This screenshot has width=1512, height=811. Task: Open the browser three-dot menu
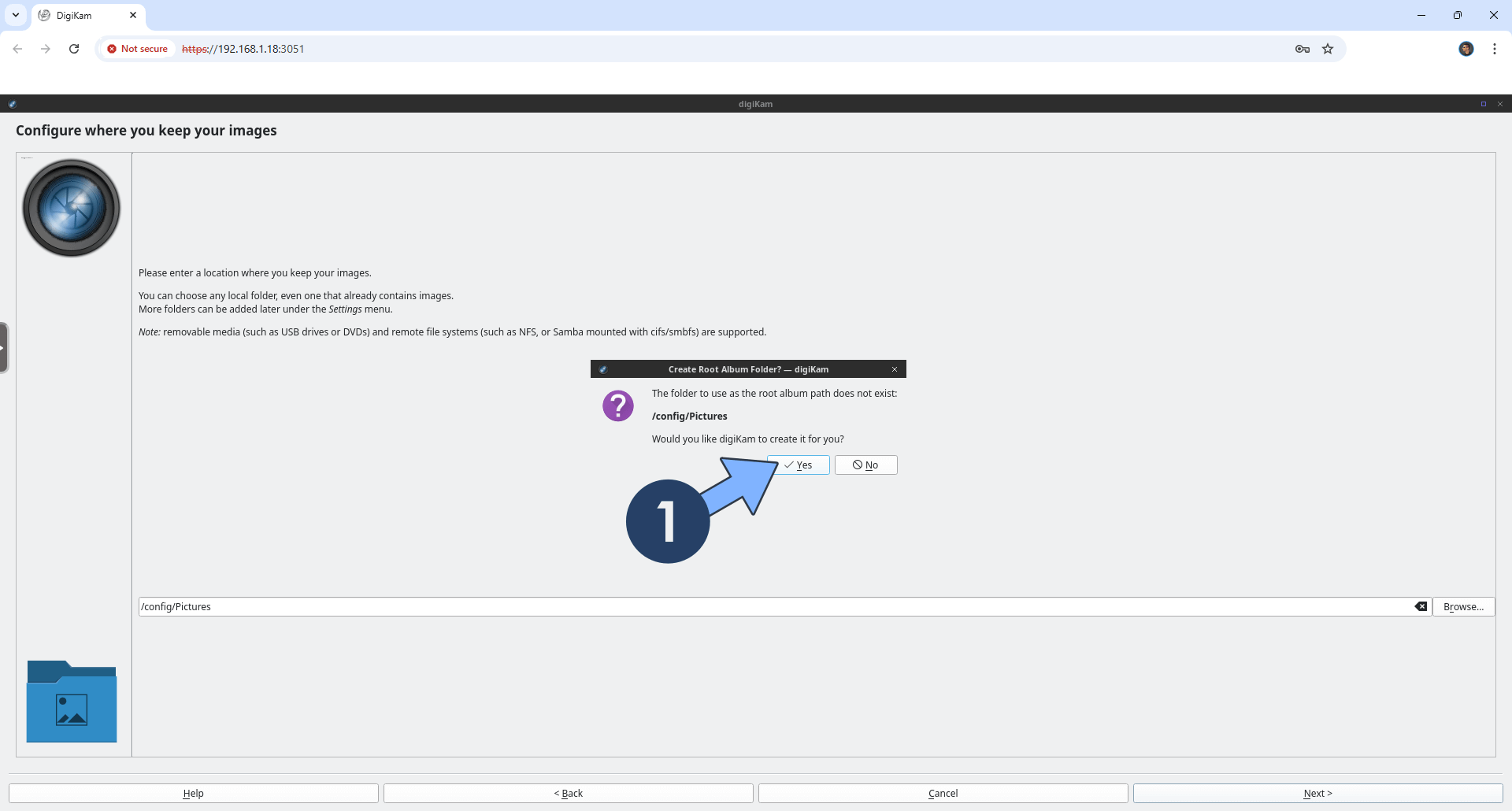point(1495,49)
